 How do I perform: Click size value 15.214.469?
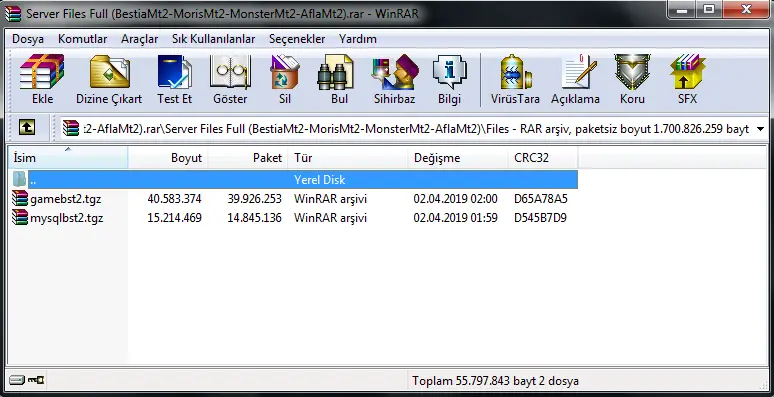click(x=174, y=217)
